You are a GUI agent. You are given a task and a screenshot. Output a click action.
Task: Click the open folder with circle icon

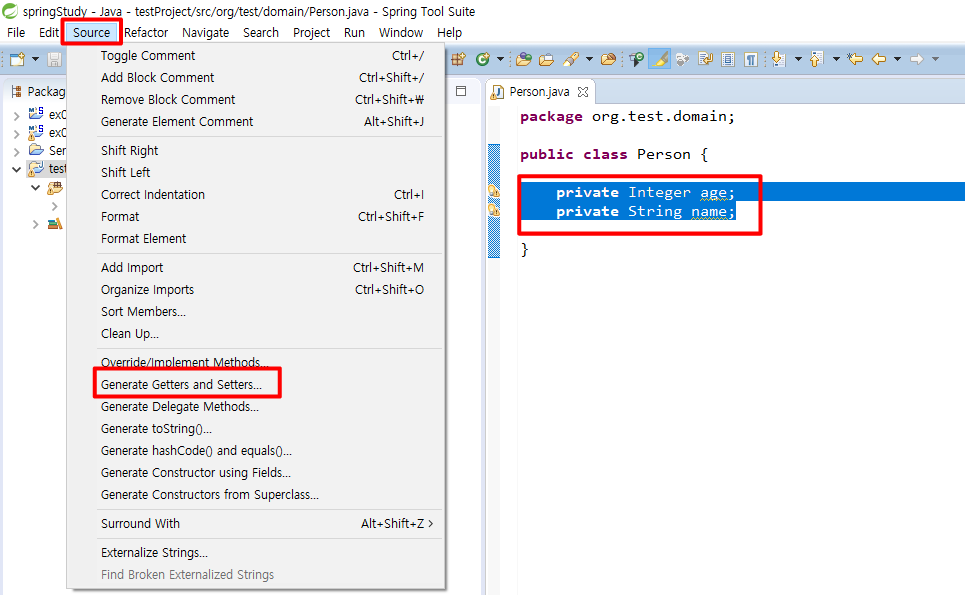(608, 59)
